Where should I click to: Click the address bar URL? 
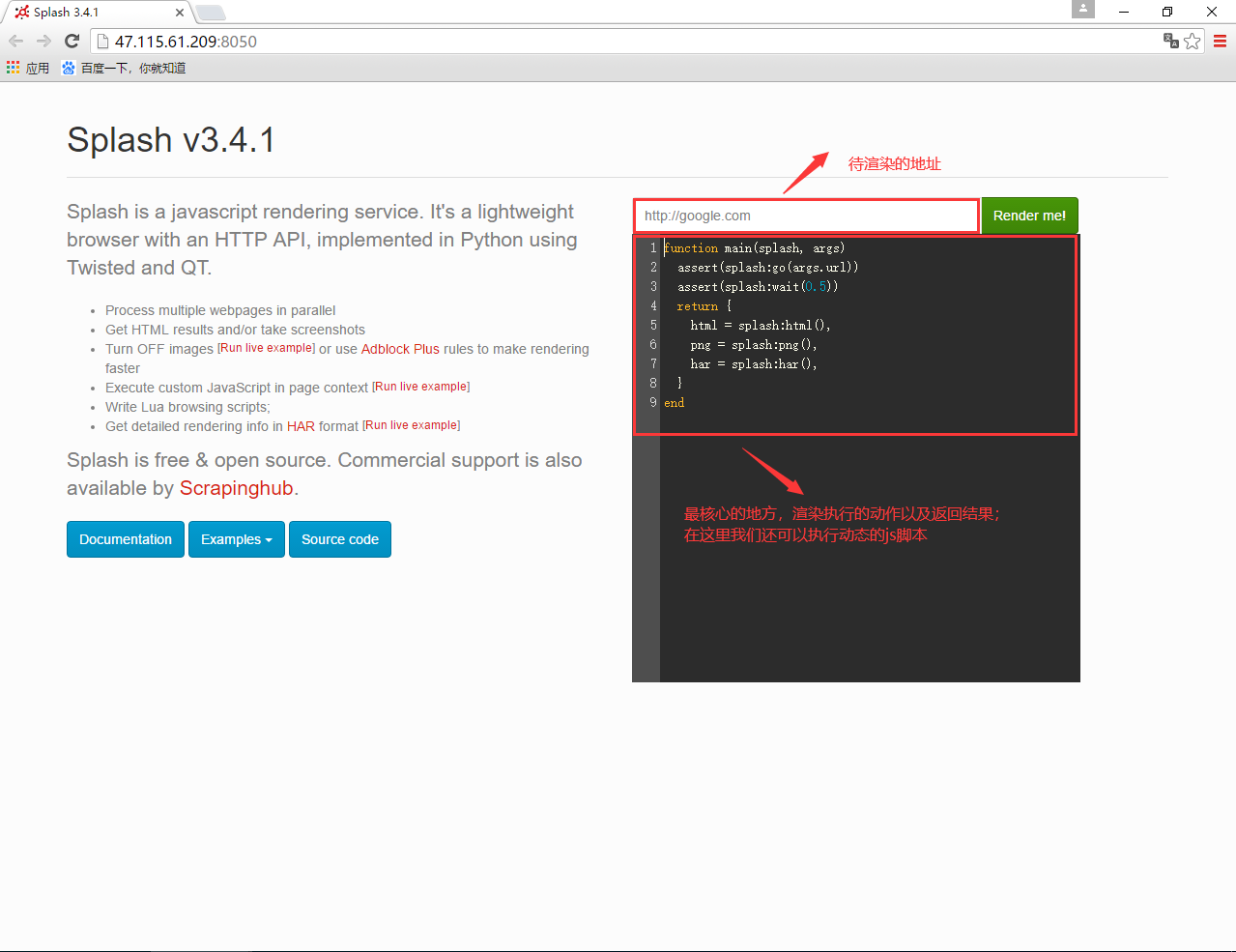(186, 42)
